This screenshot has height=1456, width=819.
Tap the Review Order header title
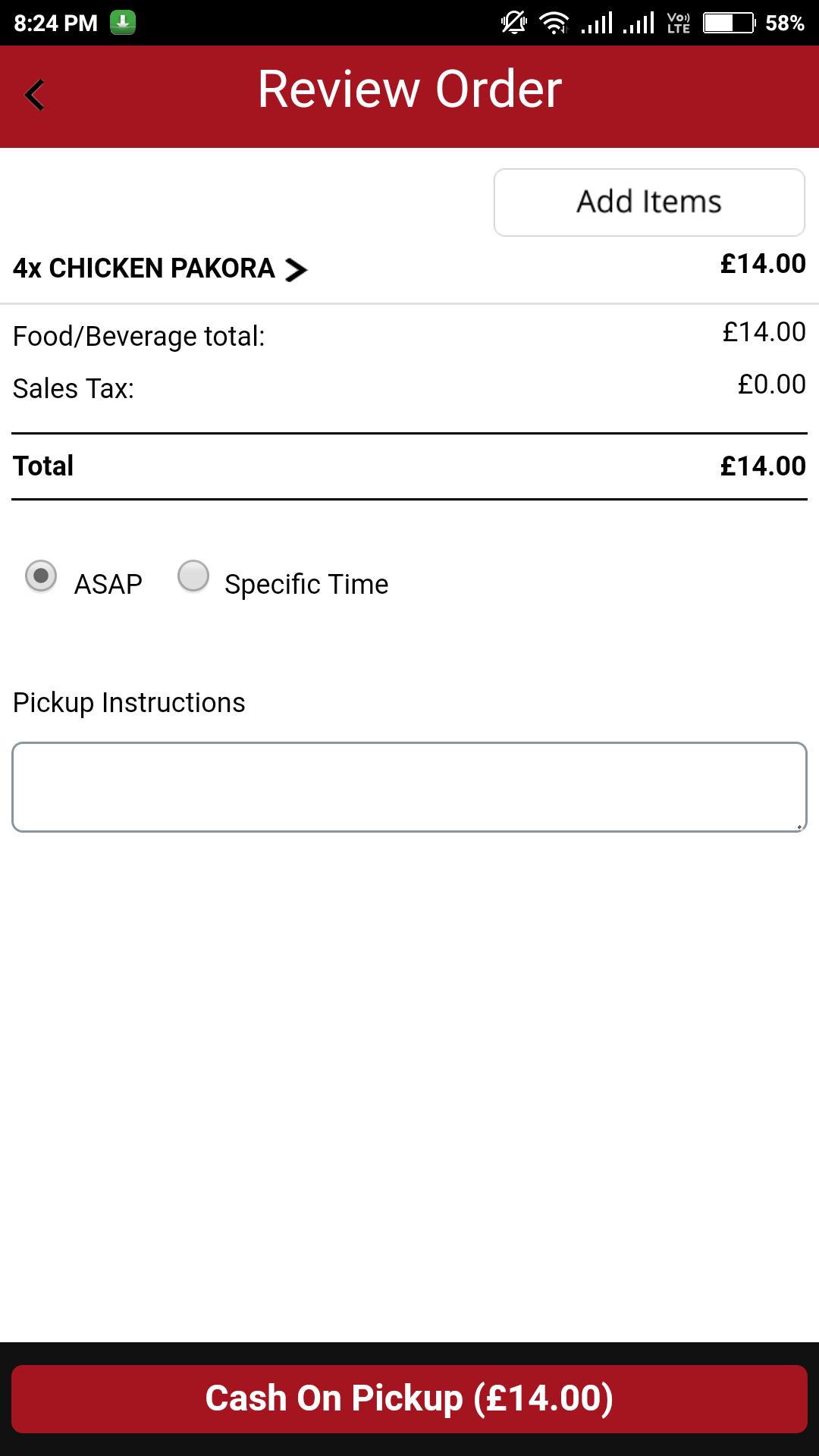(409, 89)
